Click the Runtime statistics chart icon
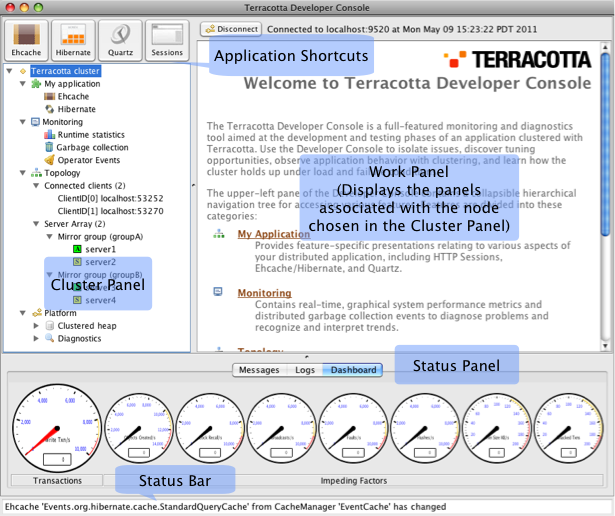The width and height of the screenshot is (615, 516). pos(49,134)
